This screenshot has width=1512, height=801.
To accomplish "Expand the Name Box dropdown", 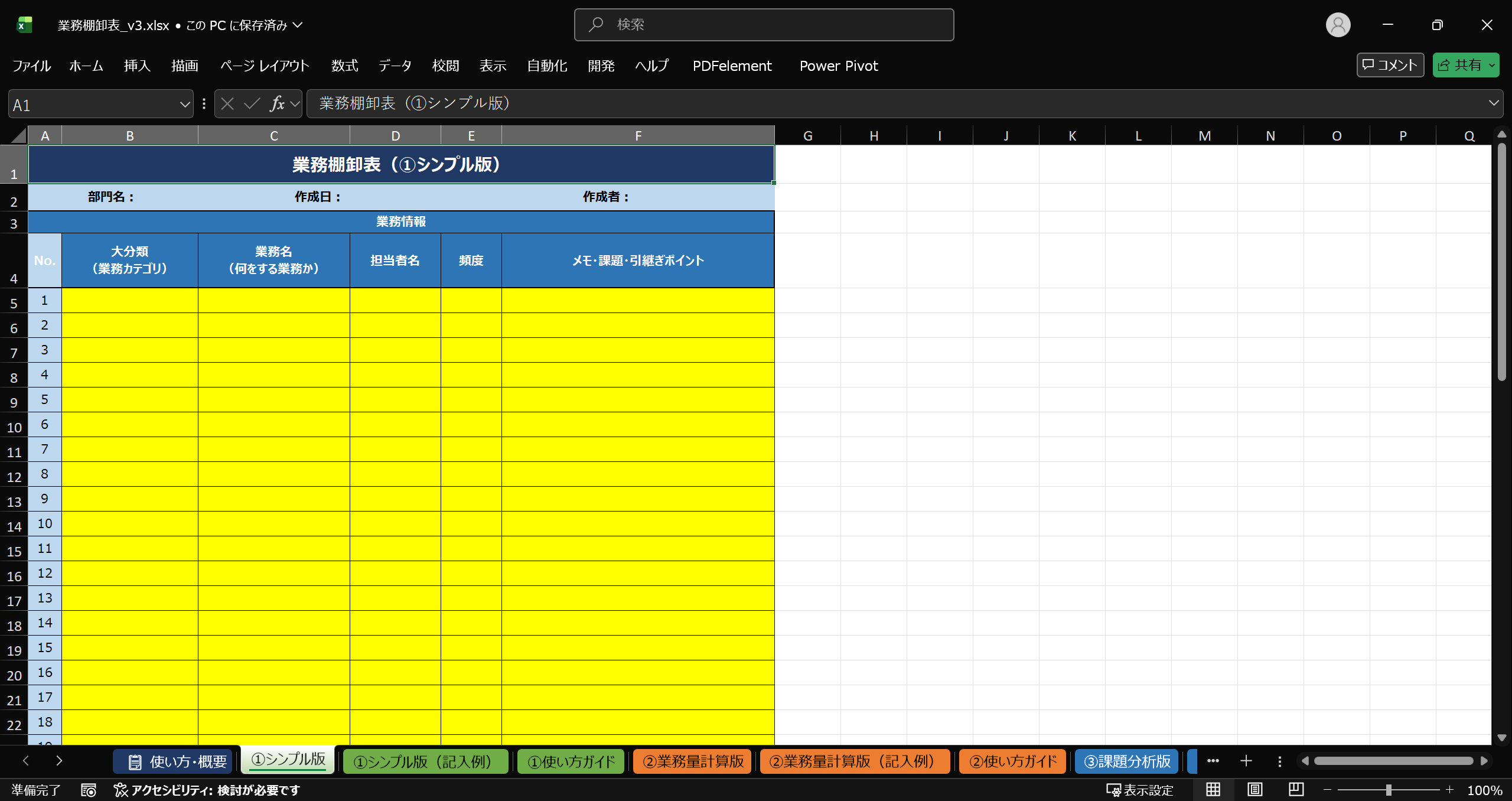I will click(185, 105).
